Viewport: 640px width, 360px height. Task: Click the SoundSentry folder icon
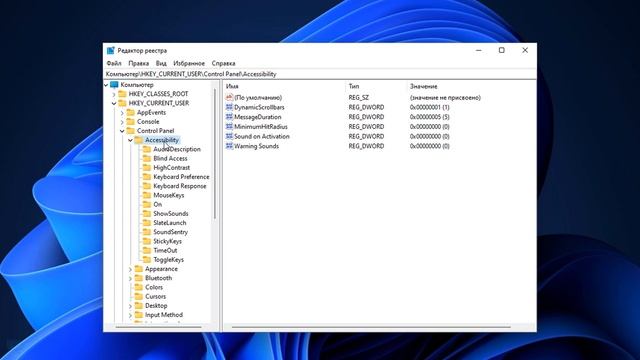pyautogui.click(x=147, y=232)
